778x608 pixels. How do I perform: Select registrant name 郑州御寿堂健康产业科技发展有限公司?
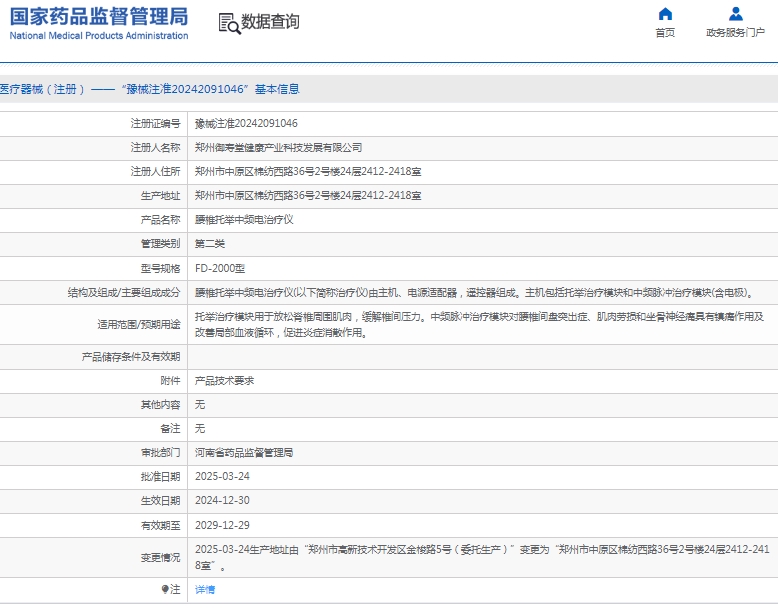[278, 148]
